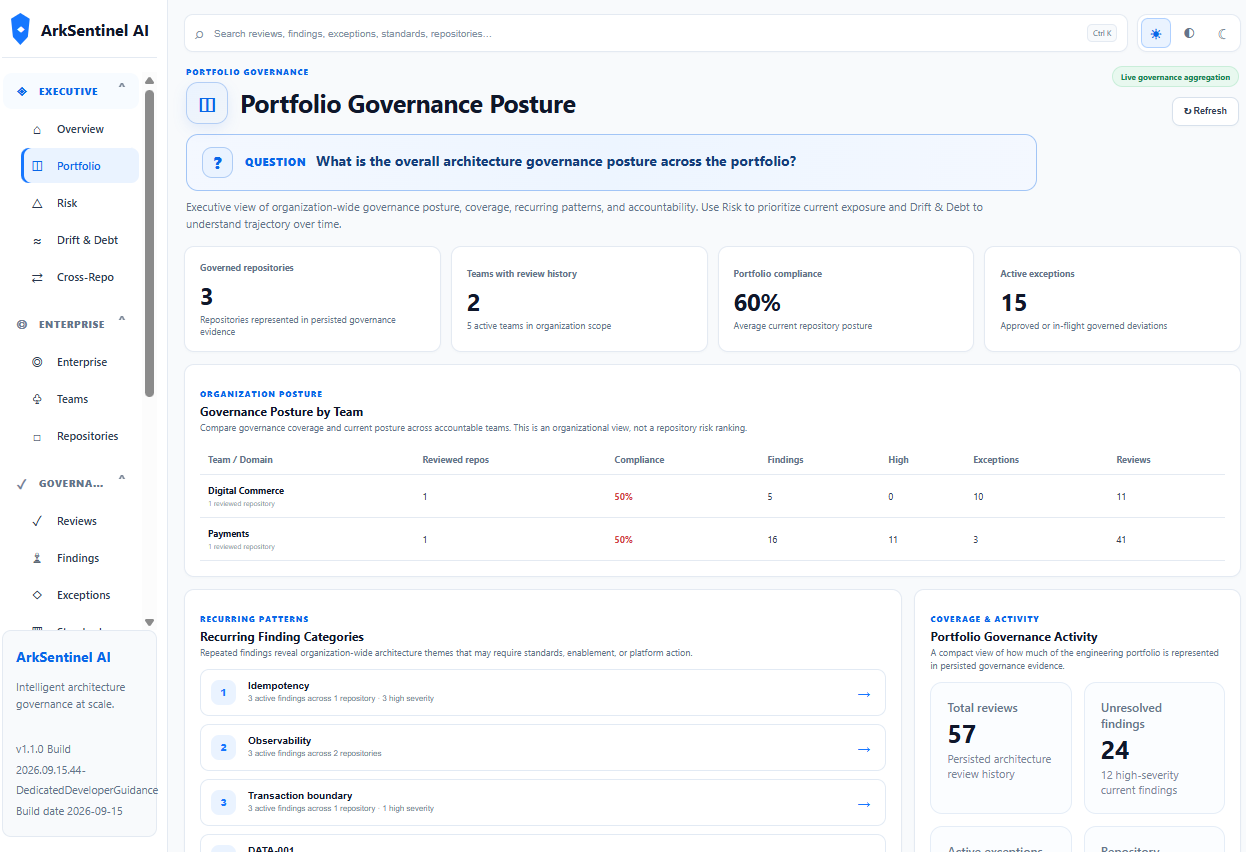Click the Total reviews 57 card

(1001, 748)
